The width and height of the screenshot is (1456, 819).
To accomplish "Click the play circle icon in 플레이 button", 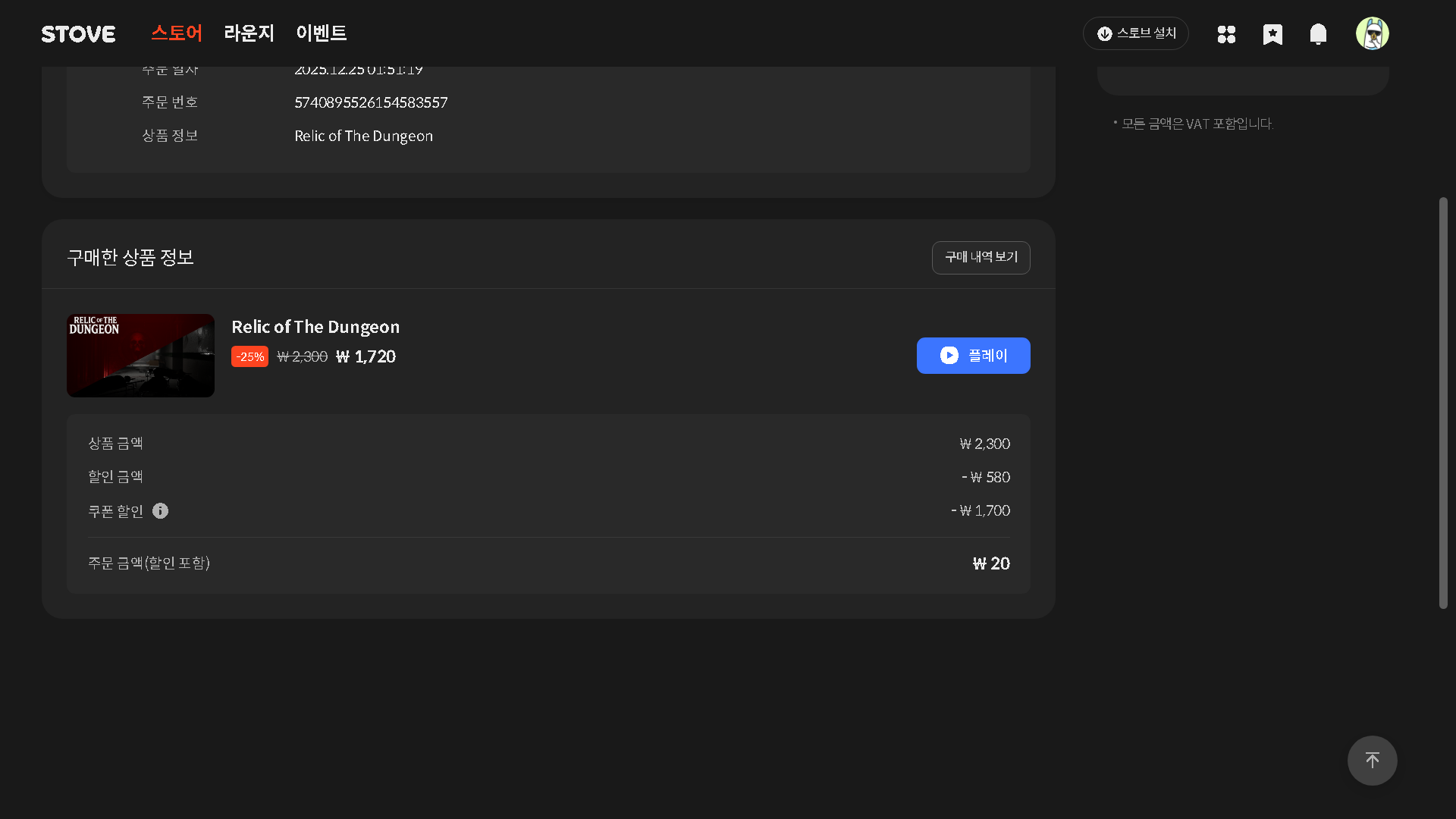I will tap(949, 356).
